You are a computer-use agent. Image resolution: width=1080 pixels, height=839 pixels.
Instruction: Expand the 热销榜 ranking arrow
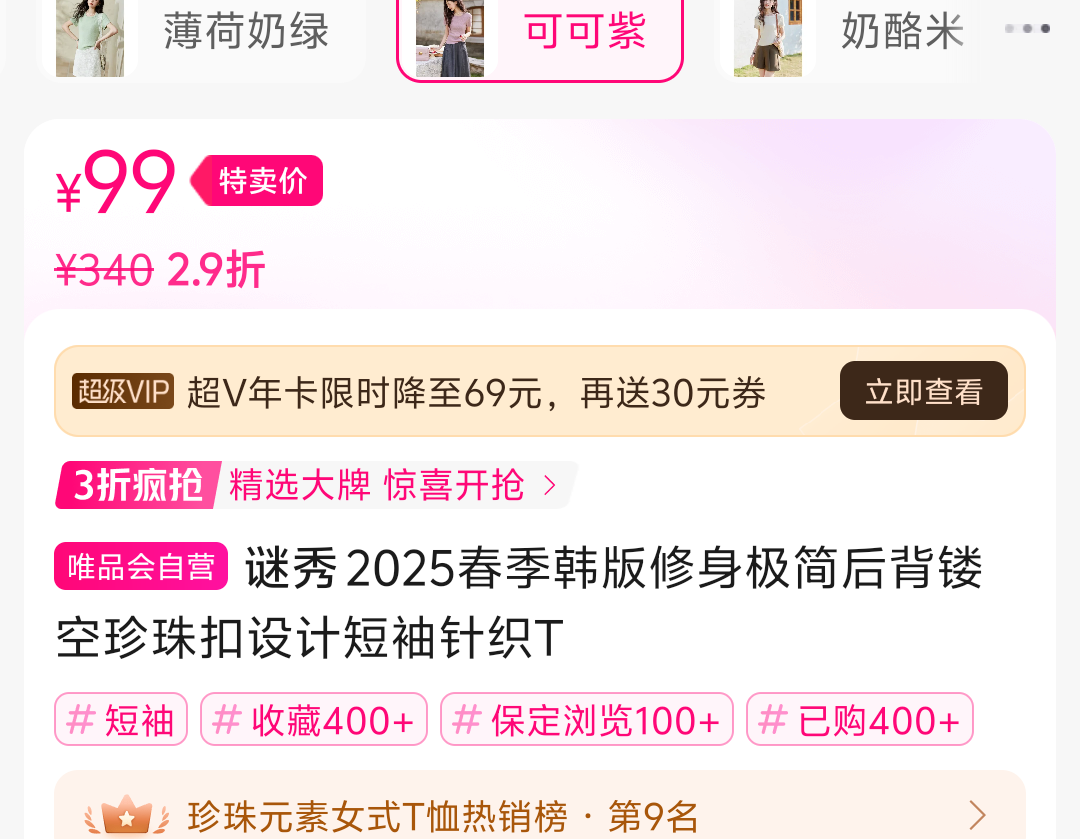[x=977, y=816]
